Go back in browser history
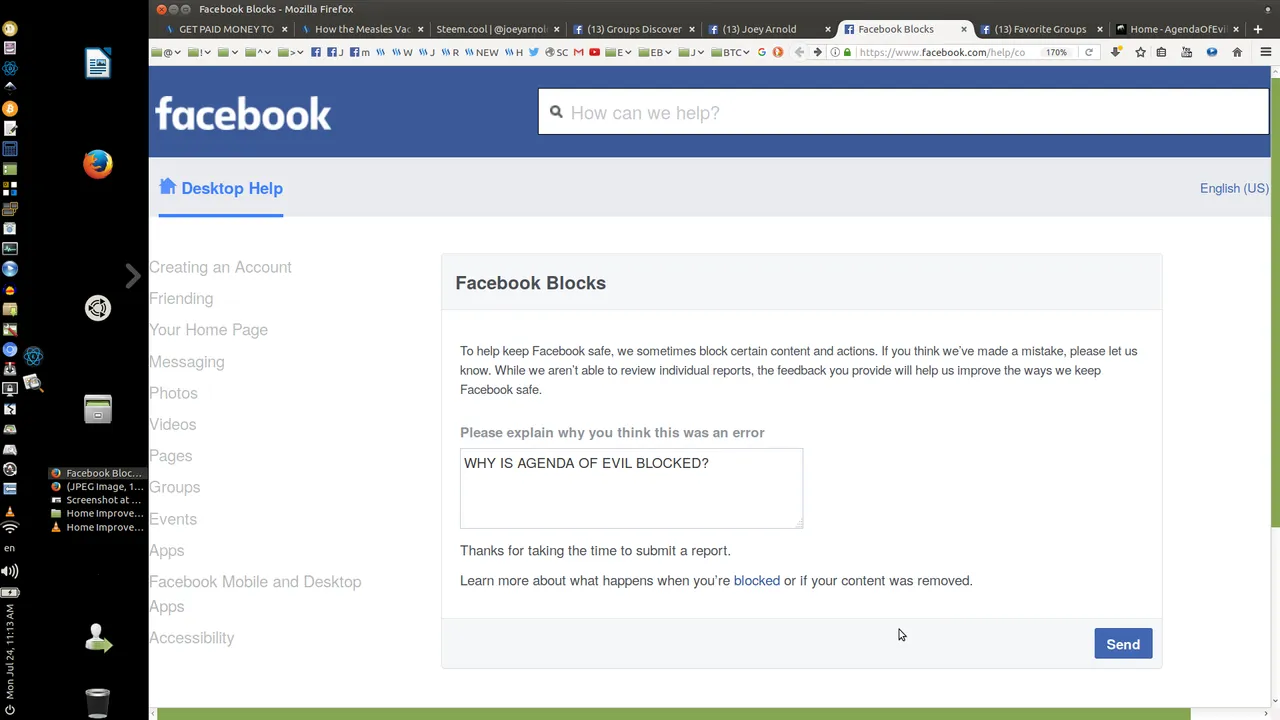The width and height of the screenshot is (1280, 720). [799, 52]
